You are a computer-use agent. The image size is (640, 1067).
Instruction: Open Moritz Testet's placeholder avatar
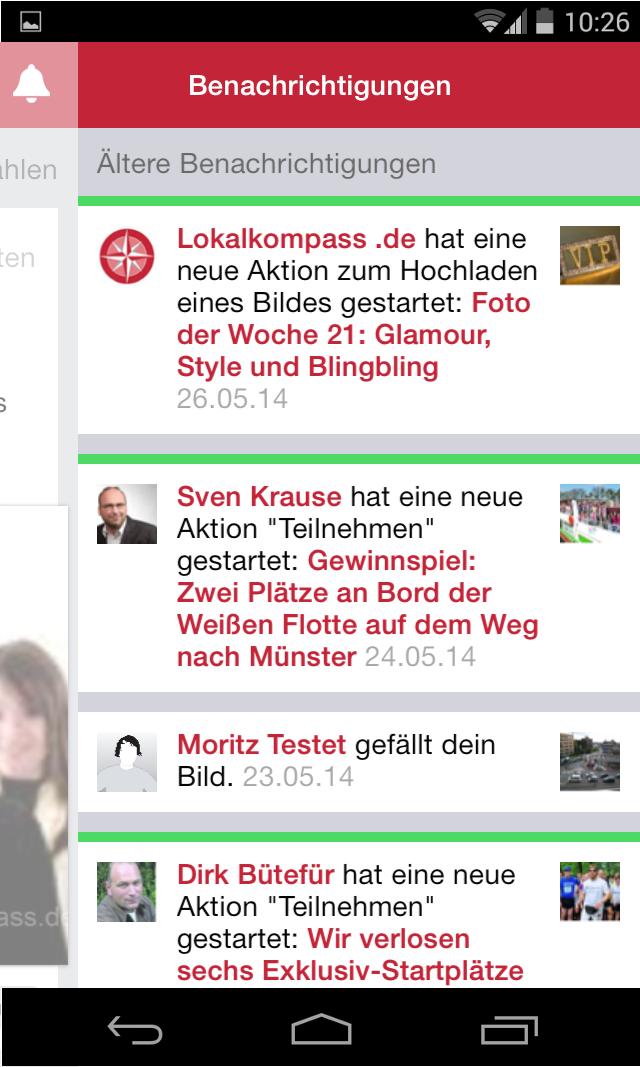click(127, 762)
